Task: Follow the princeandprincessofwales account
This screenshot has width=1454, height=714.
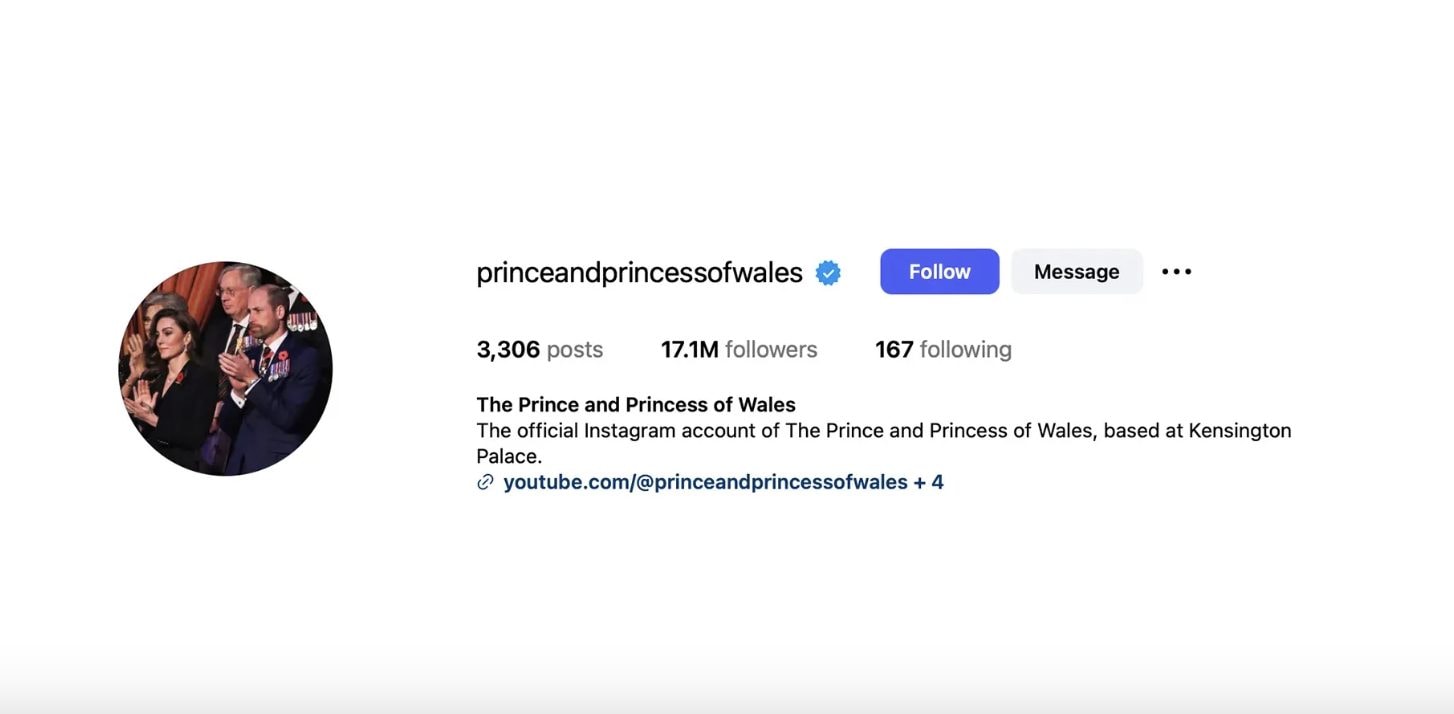Action: point(939,271)
